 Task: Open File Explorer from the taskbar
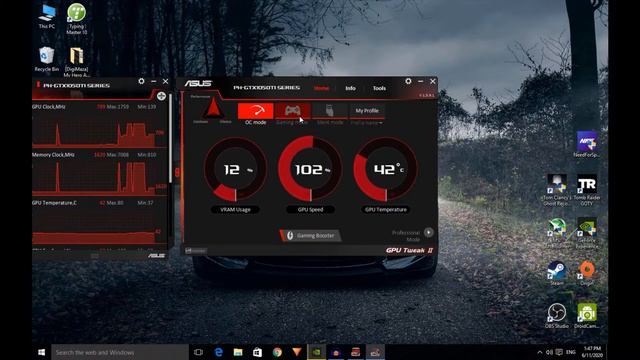[x=238, y=352]
